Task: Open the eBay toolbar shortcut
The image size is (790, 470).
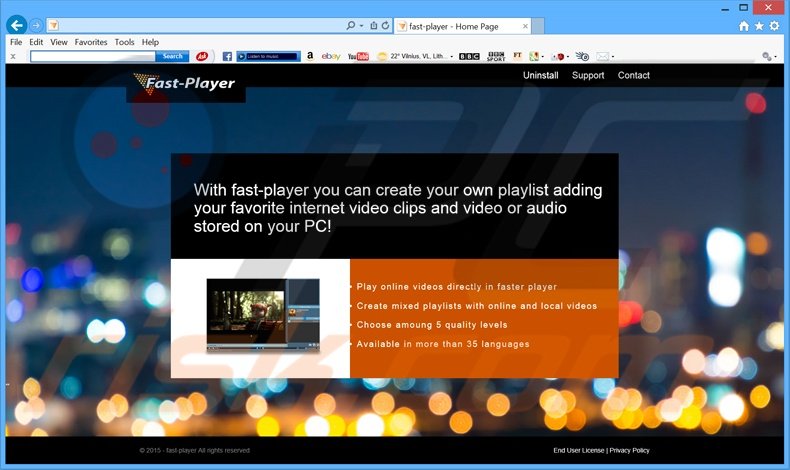Action: 331,56
